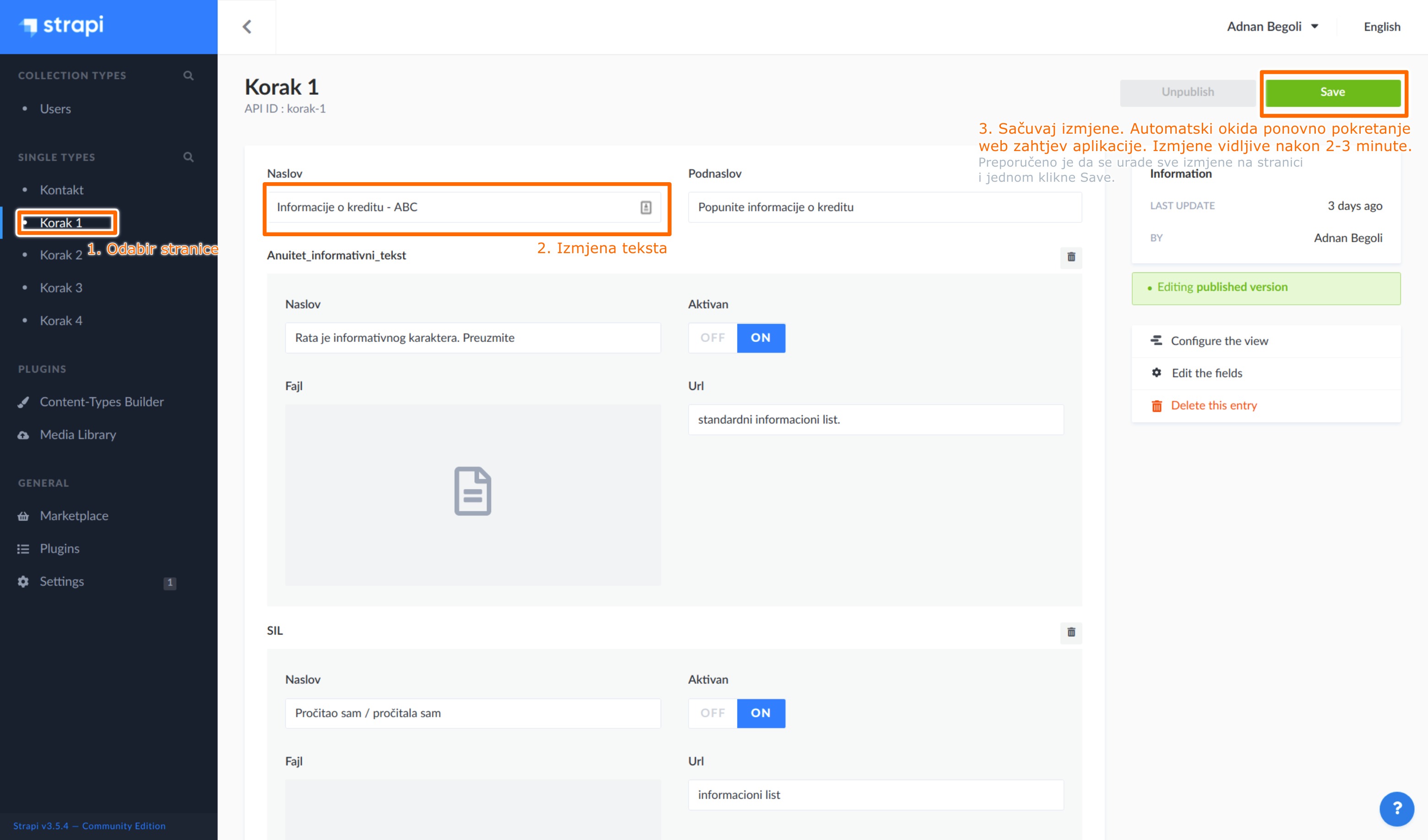Open the English language selector
The image size is (1428, 840).
point(1382,27)
